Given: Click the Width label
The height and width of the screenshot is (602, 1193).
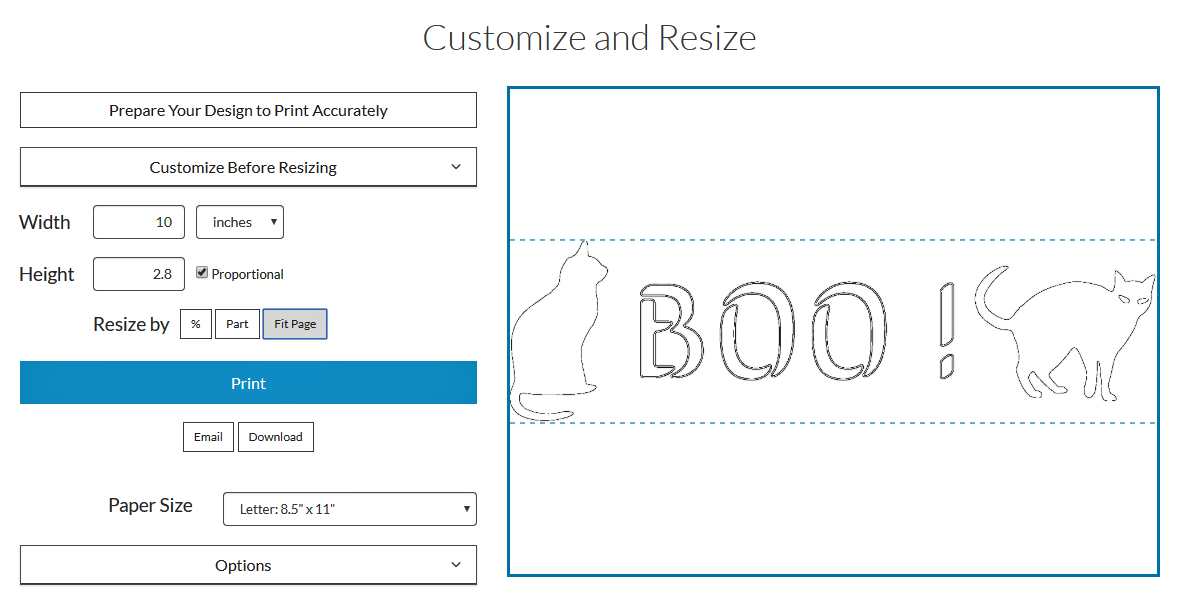Looking at the screenshot, I should click(45, 222).
